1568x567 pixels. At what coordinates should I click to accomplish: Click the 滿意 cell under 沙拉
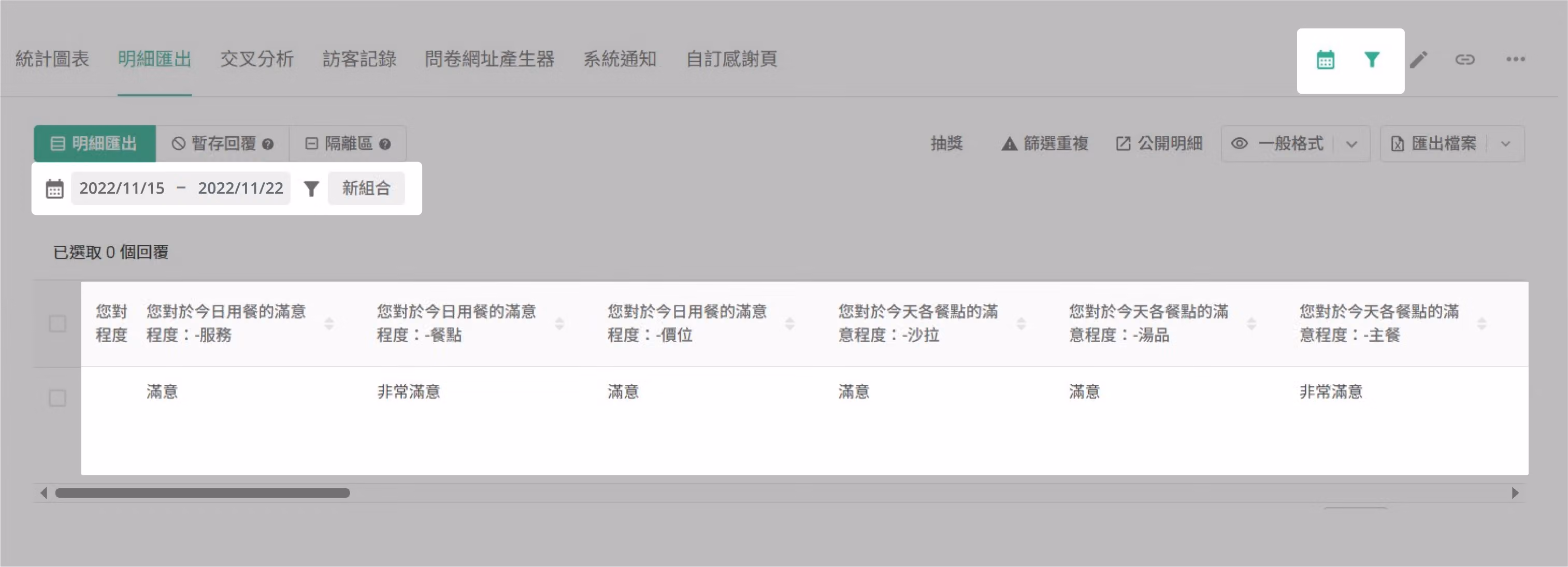point(854,392)
